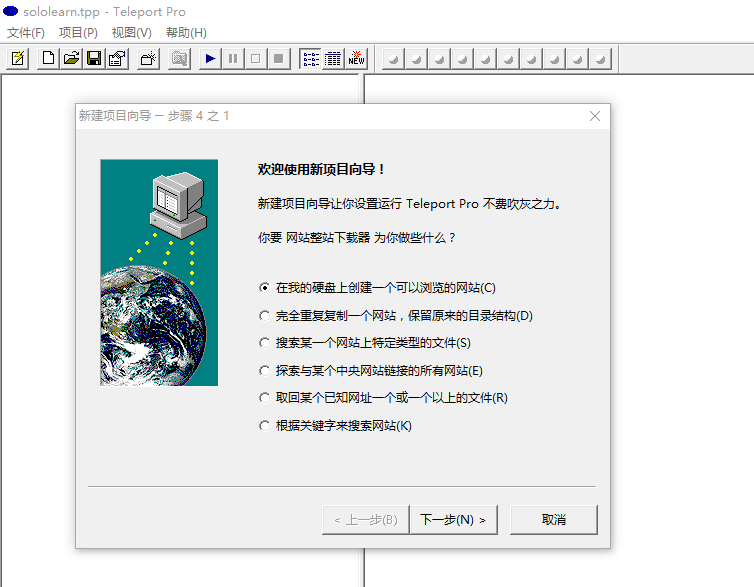Click the last thread status indicator
The width and height of the screenshot is (754, 587).
coord(600,59)
